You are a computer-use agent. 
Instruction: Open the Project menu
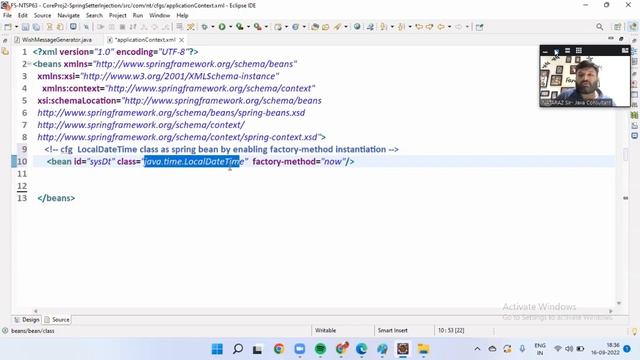pos(118,16)
